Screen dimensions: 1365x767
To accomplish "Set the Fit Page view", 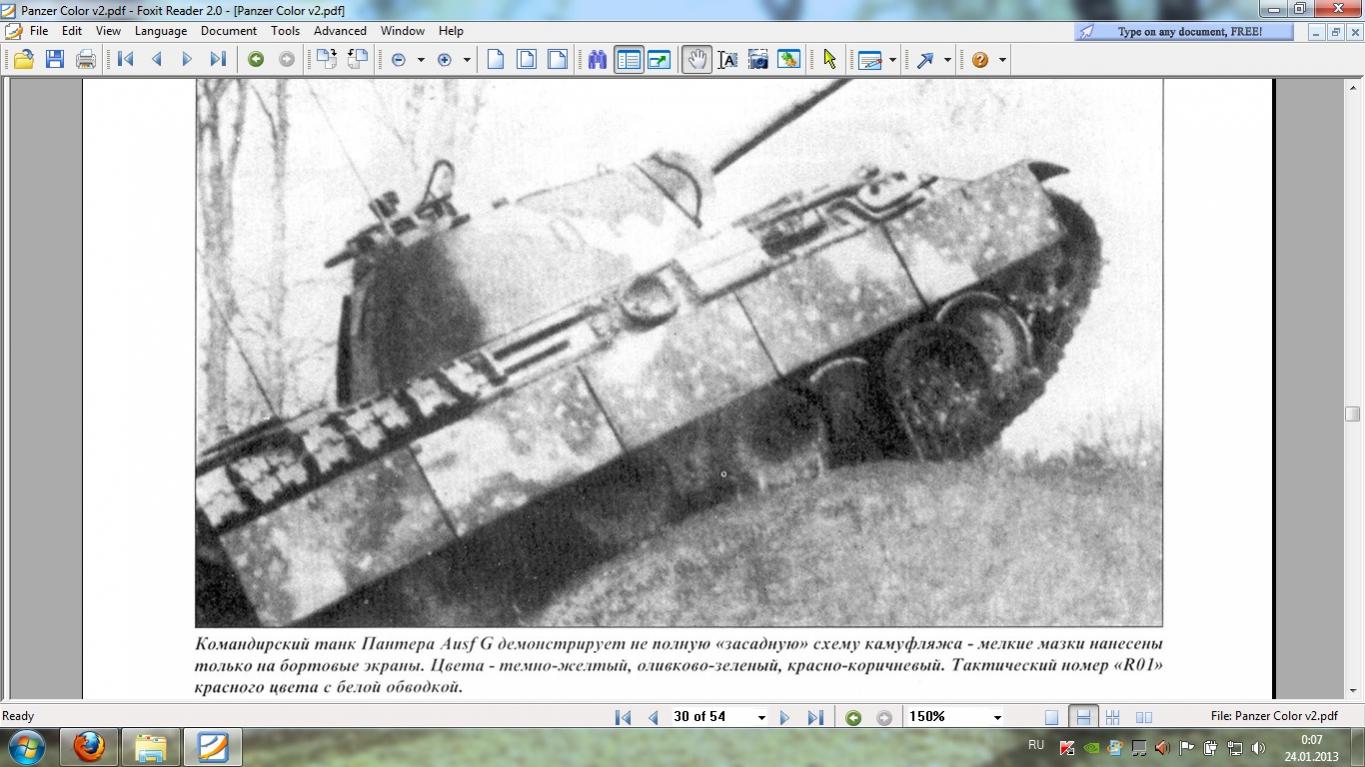I will point(526,60).
